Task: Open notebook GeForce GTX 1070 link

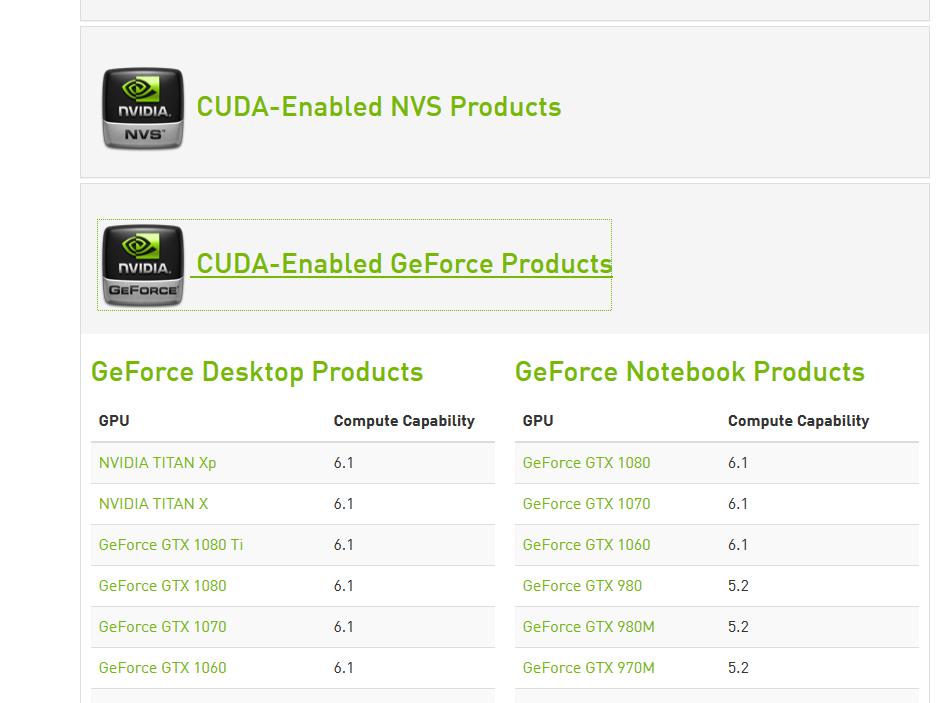Action: click(x=586, y=504)
